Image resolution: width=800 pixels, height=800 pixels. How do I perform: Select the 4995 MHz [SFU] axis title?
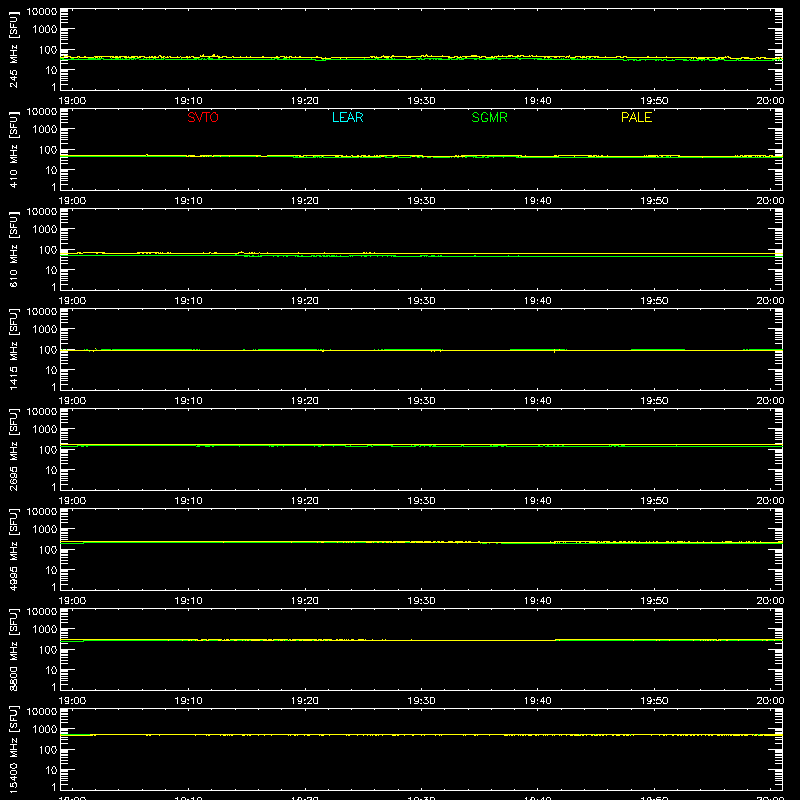click(14, 549)
